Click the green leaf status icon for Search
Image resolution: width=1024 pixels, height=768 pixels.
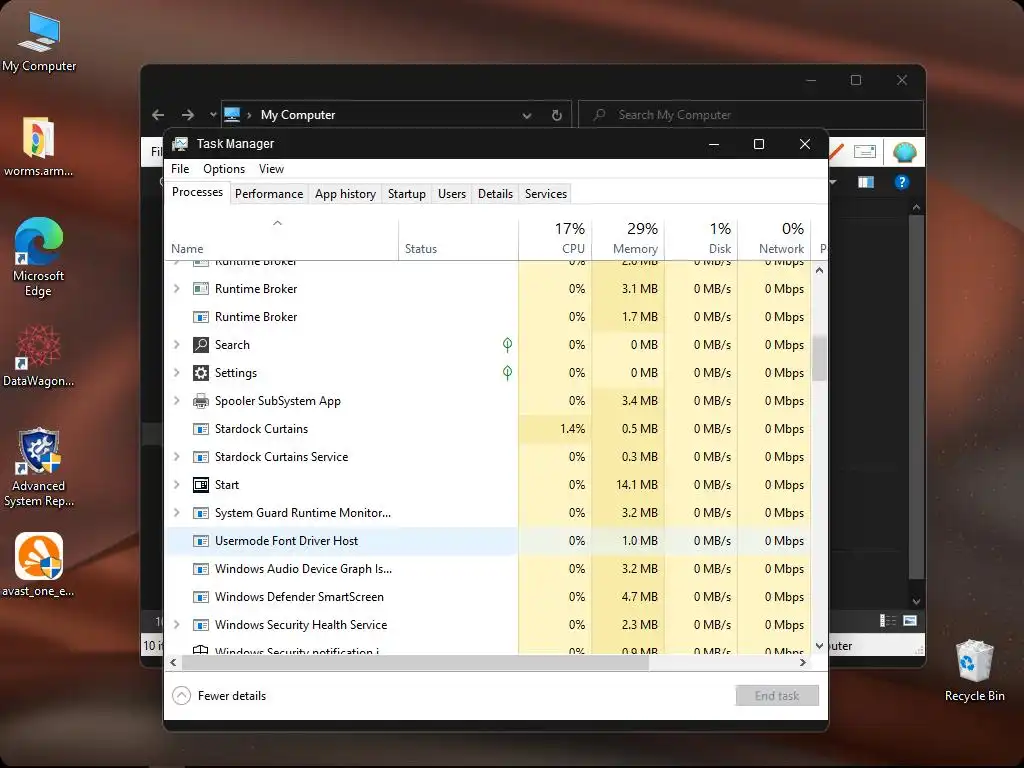(507, 345)
